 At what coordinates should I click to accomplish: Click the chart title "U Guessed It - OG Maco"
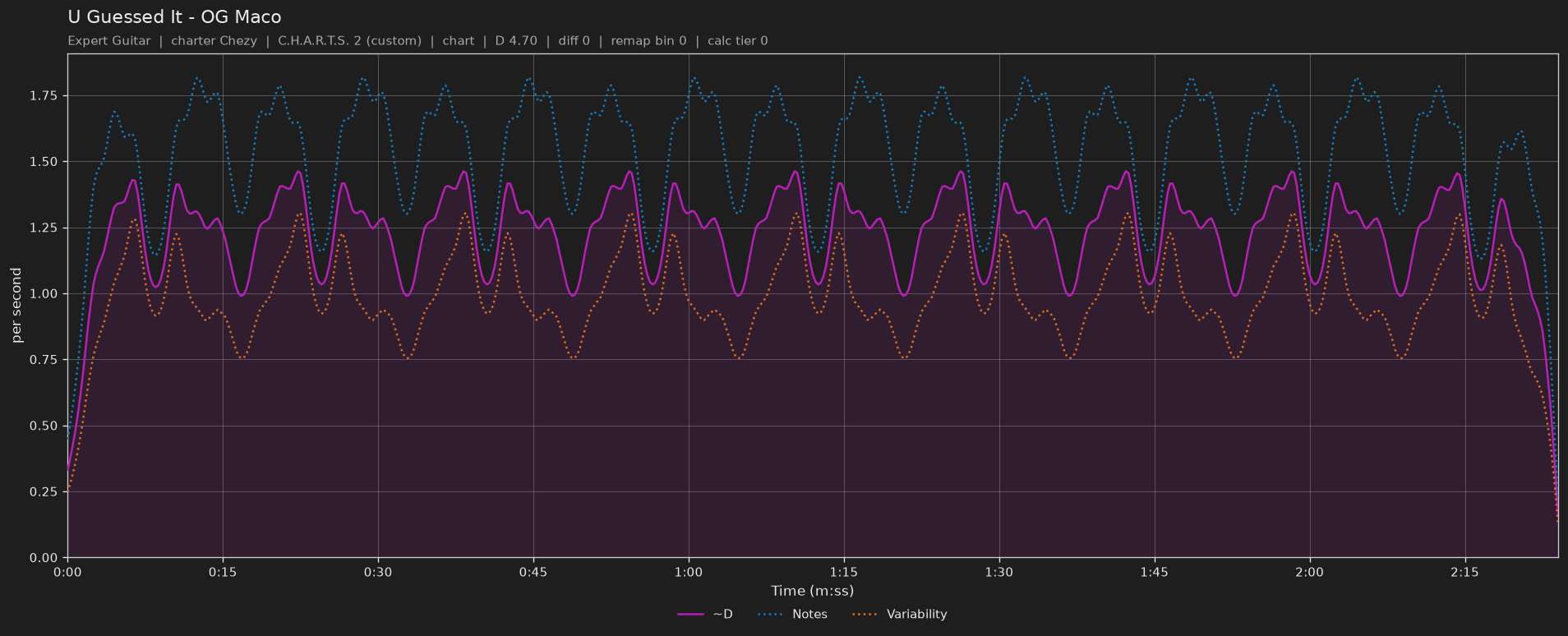click(x=174, y=17)
